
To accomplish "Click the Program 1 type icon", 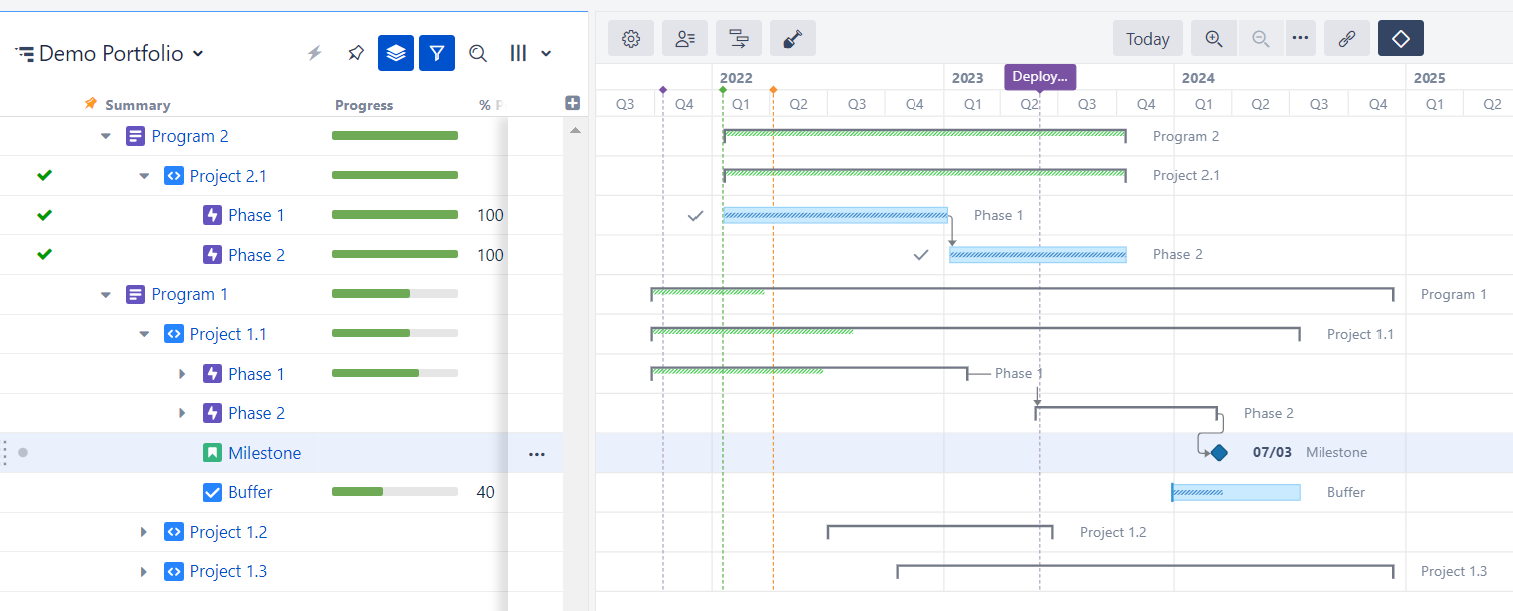I will (x=135, y=295).
